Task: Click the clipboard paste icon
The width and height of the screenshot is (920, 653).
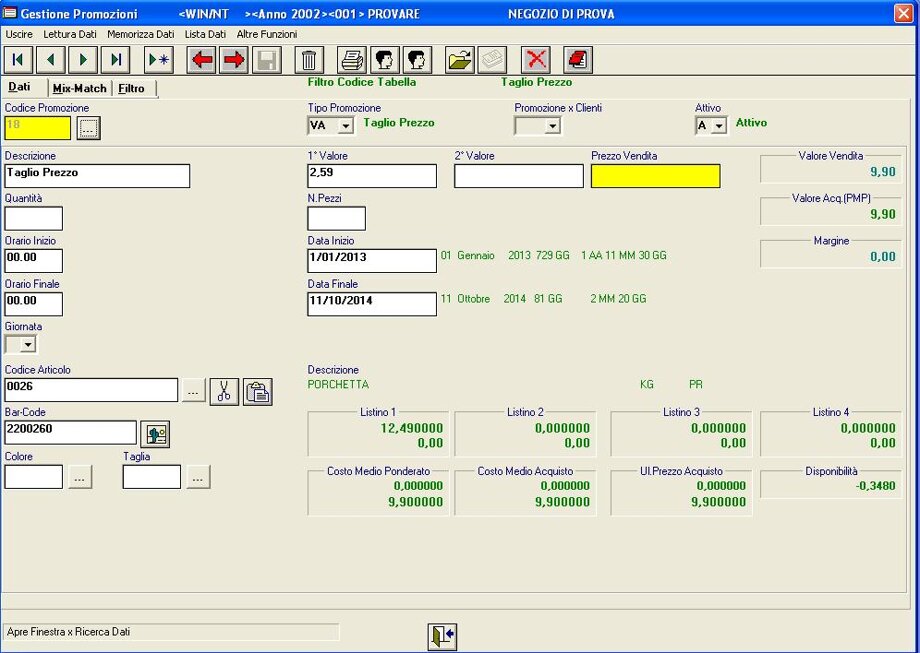Action: pyautogui.click(x=257, y=391)
